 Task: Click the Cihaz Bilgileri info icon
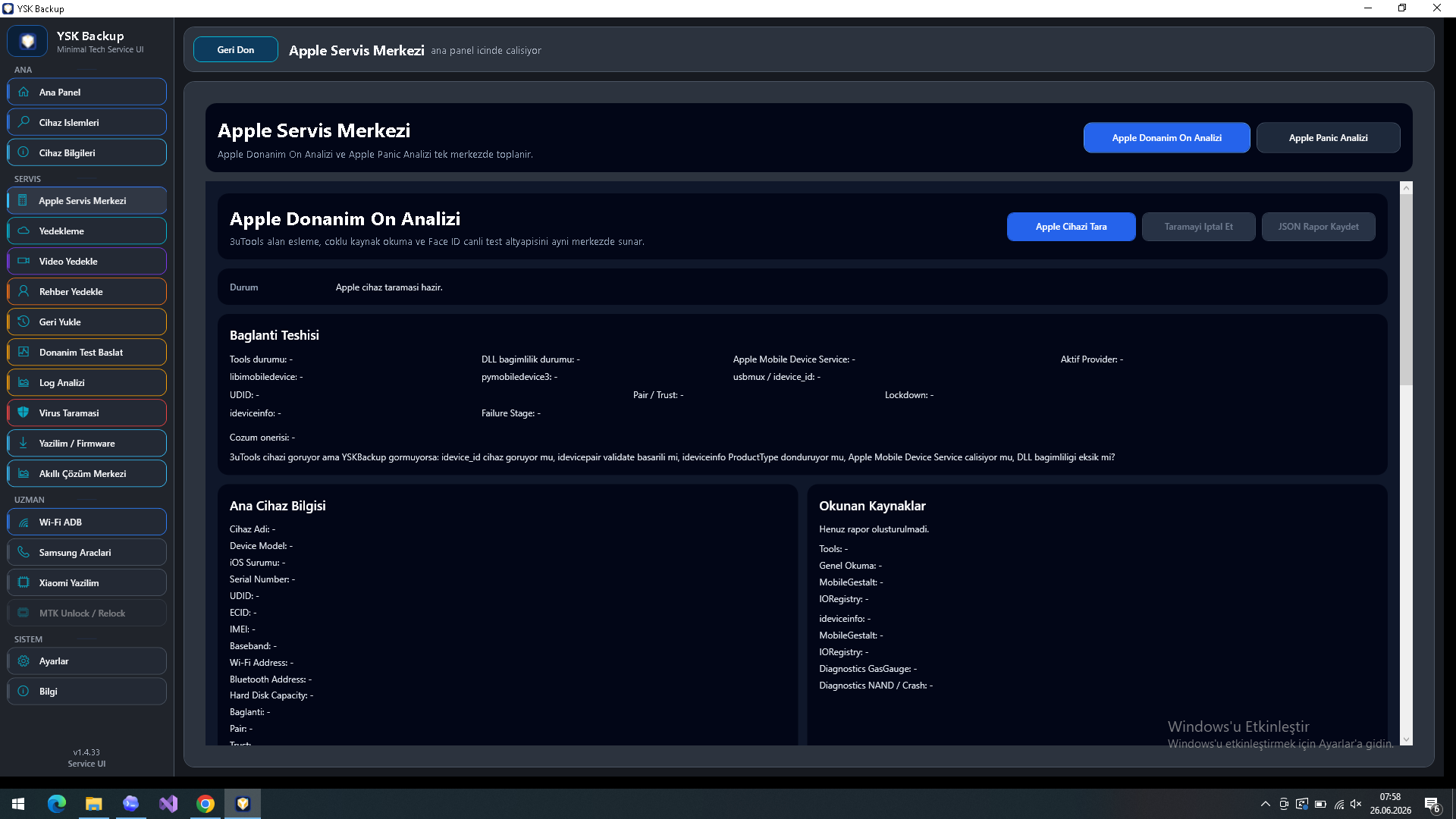(24, 152)
